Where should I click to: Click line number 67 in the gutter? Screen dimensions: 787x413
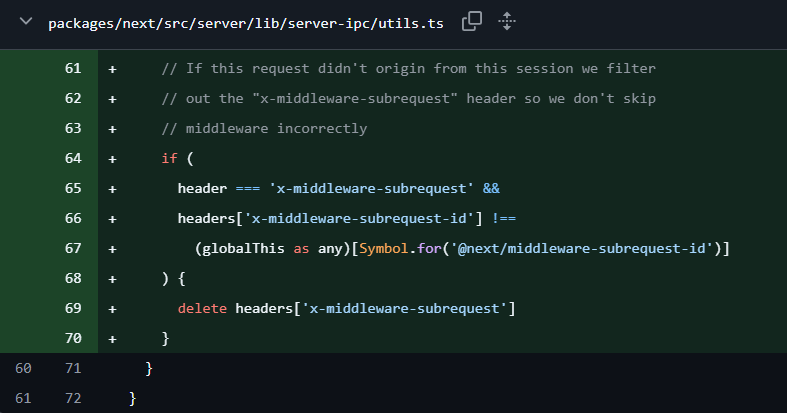pyautogui.click(x=72, y=248)
